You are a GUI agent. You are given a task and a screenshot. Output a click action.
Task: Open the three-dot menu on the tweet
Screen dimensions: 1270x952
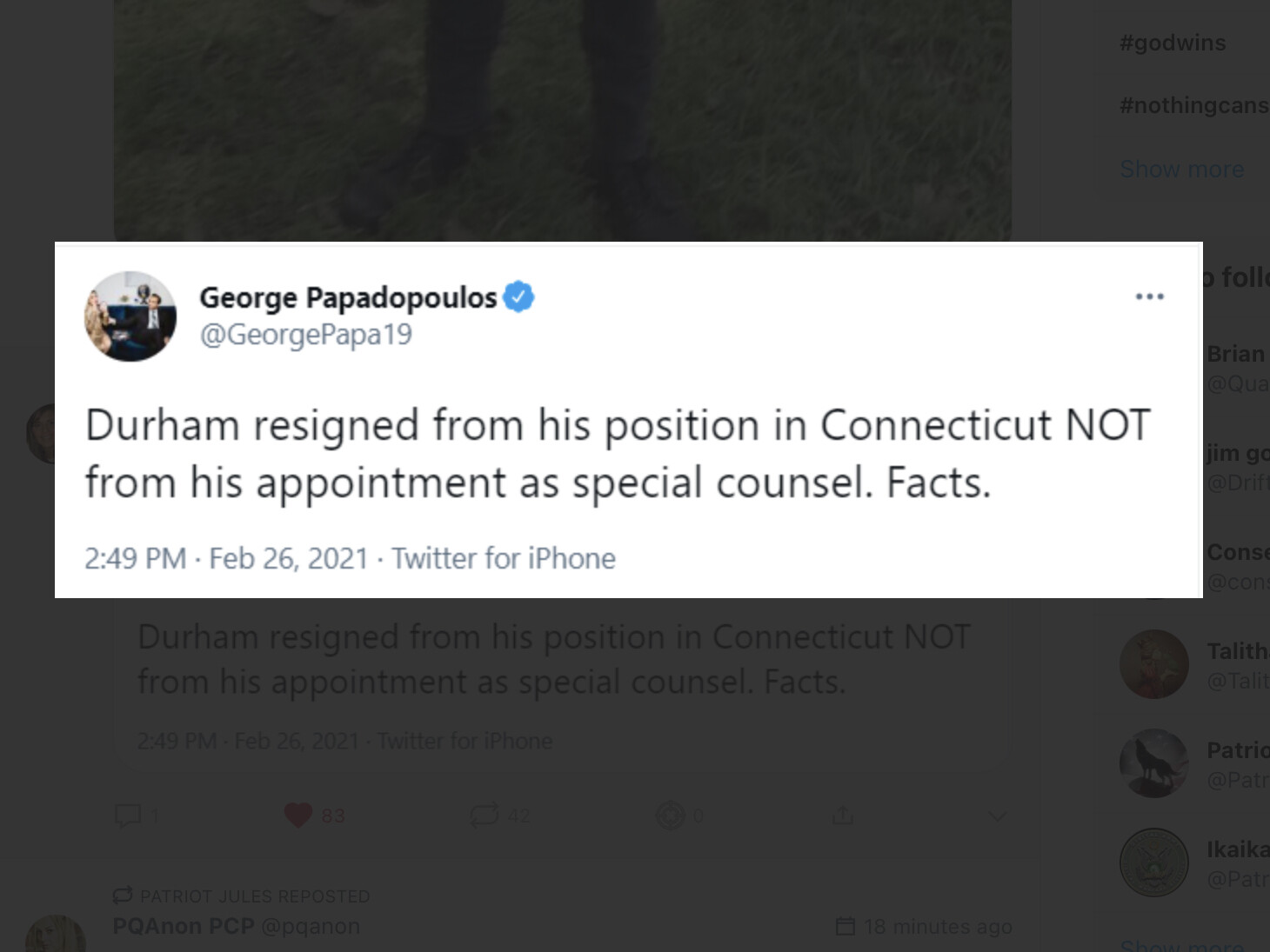tap(1149, 297)
